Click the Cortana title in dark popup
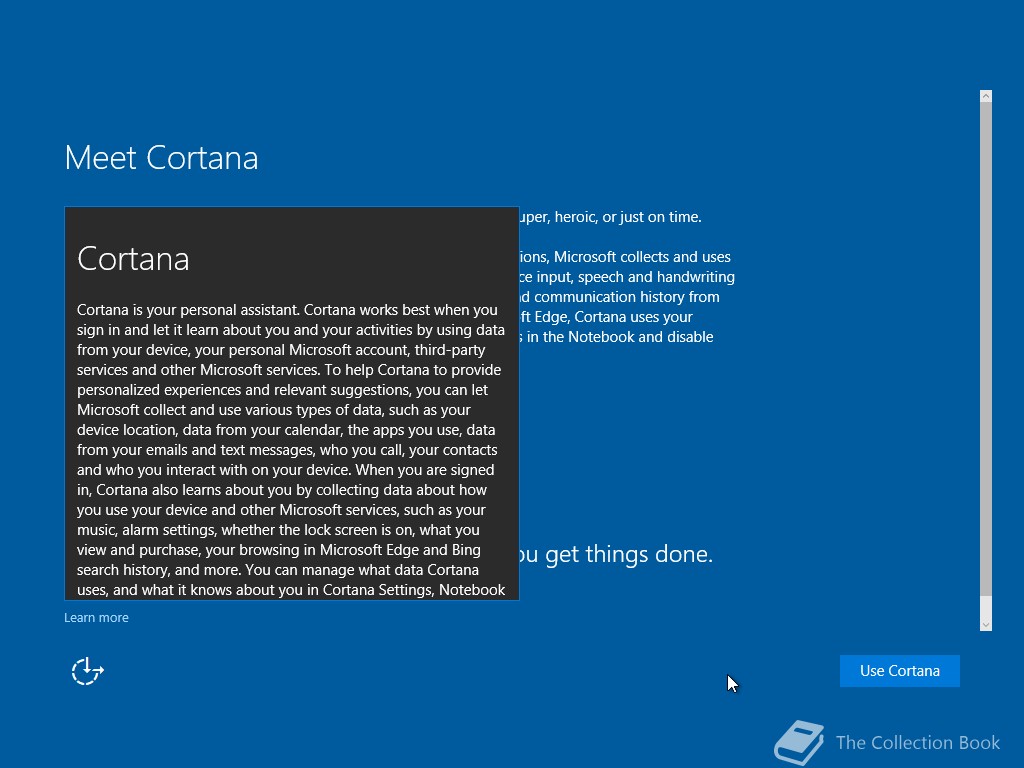The width and height of the screenshot is (1024, 768). pyautogui.click(x=133, y=259)
